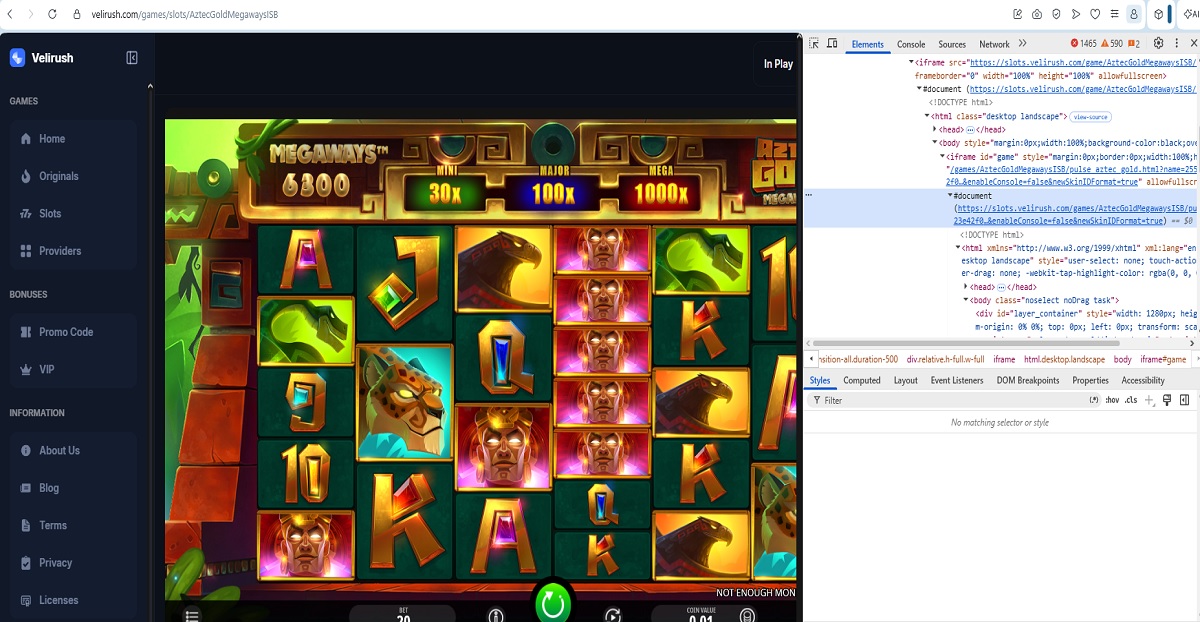Click the shield protection icon in the browser toolbar
1200x622 pixels.
[x=1057, y=15]
